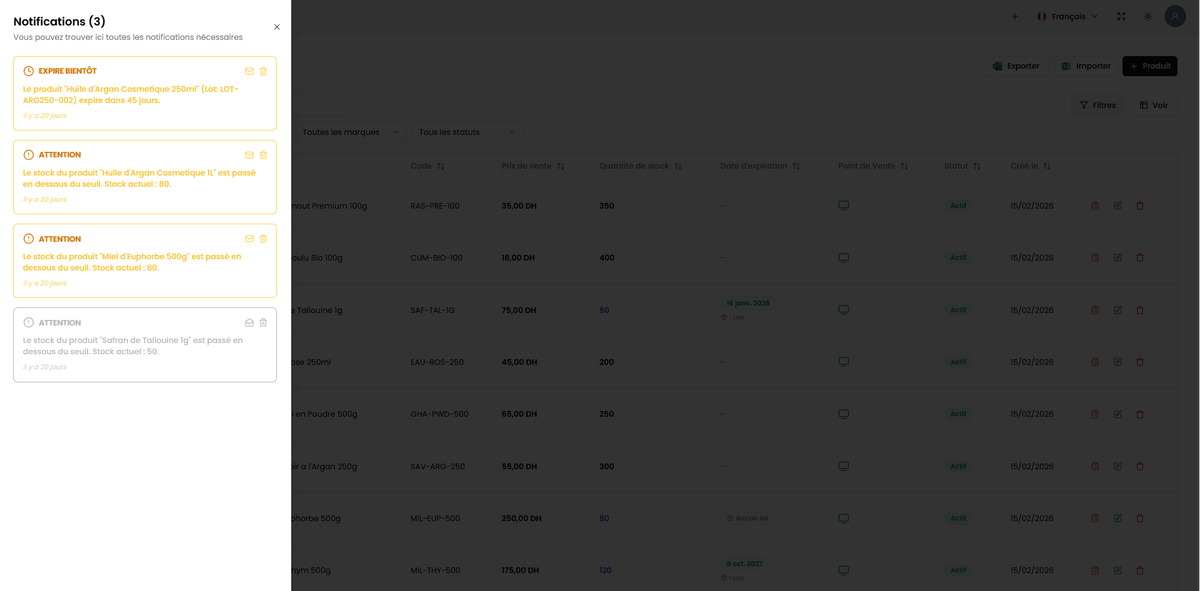This screenshot has width=1200, height=591.
Task: Click the Importer button
Action: point(1085,66)
